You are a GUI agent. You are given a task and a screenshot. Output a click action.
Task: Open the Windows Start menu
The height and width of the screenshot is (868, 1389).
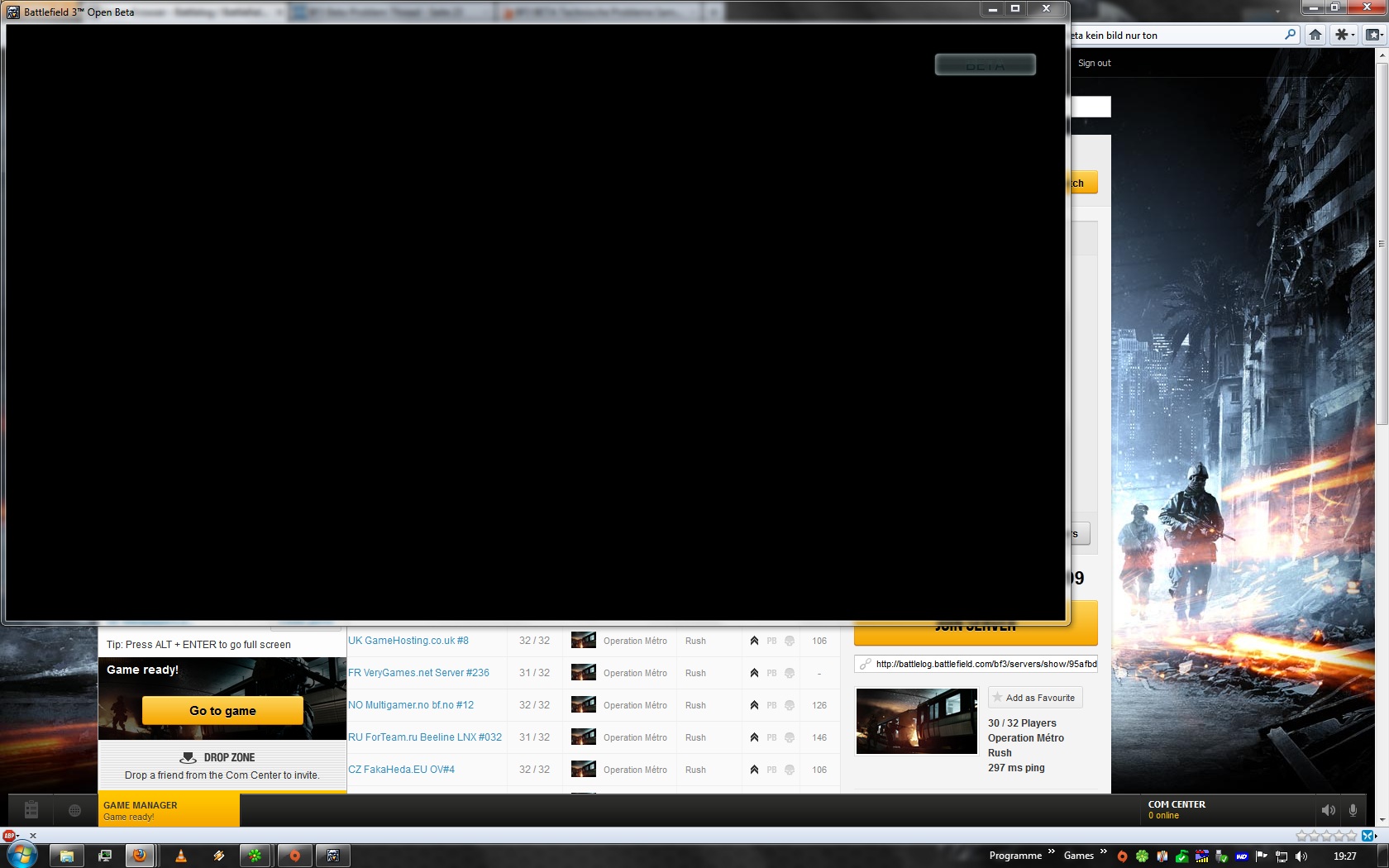21,855
